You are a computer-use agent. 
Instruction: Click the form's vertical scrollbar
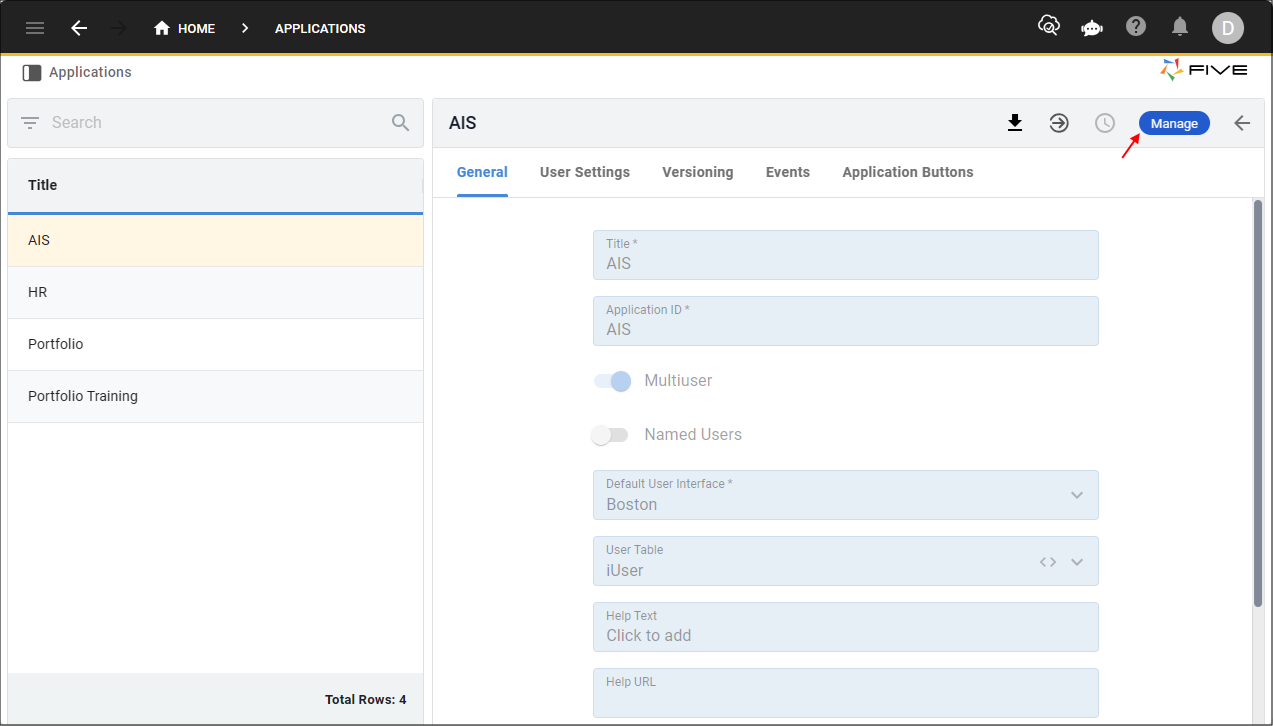pos(1258,402)
